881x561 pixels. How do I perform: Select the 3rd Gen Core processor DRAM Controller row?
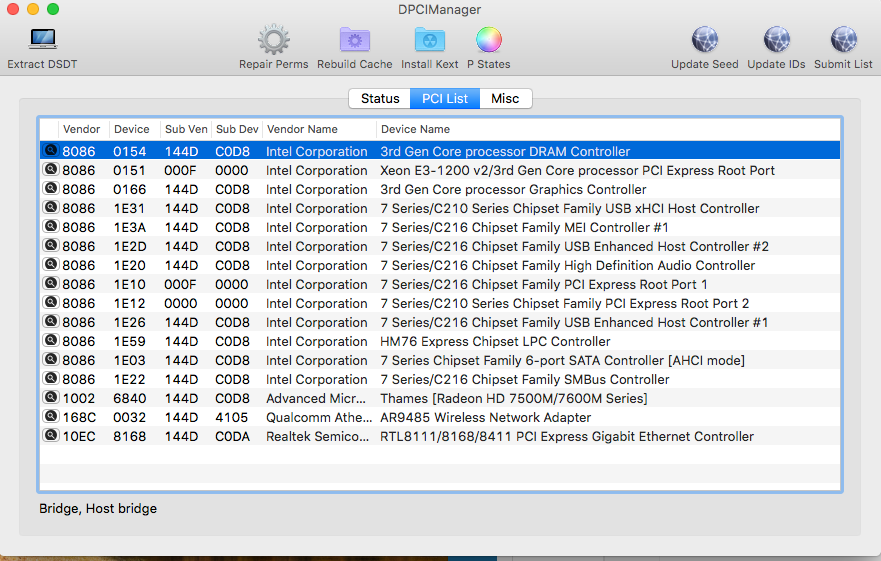click(x=440, y=151)
